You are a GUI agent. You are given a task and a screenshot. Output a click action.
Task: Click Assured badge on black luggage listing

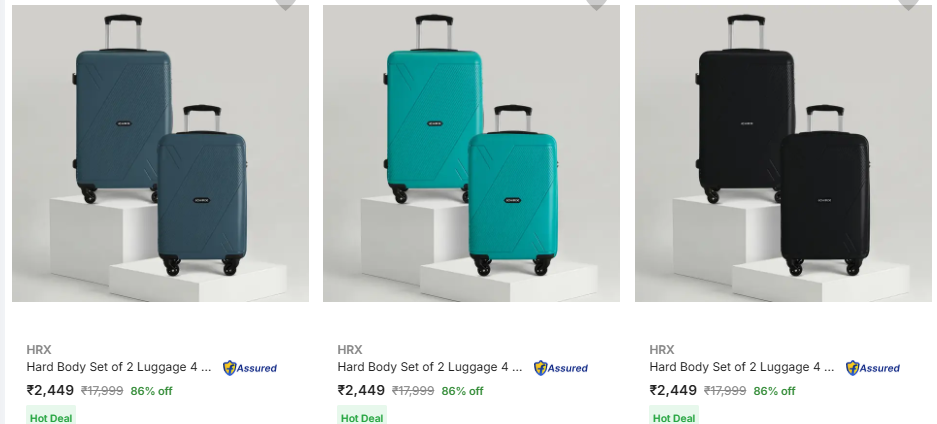click(873, 368)
